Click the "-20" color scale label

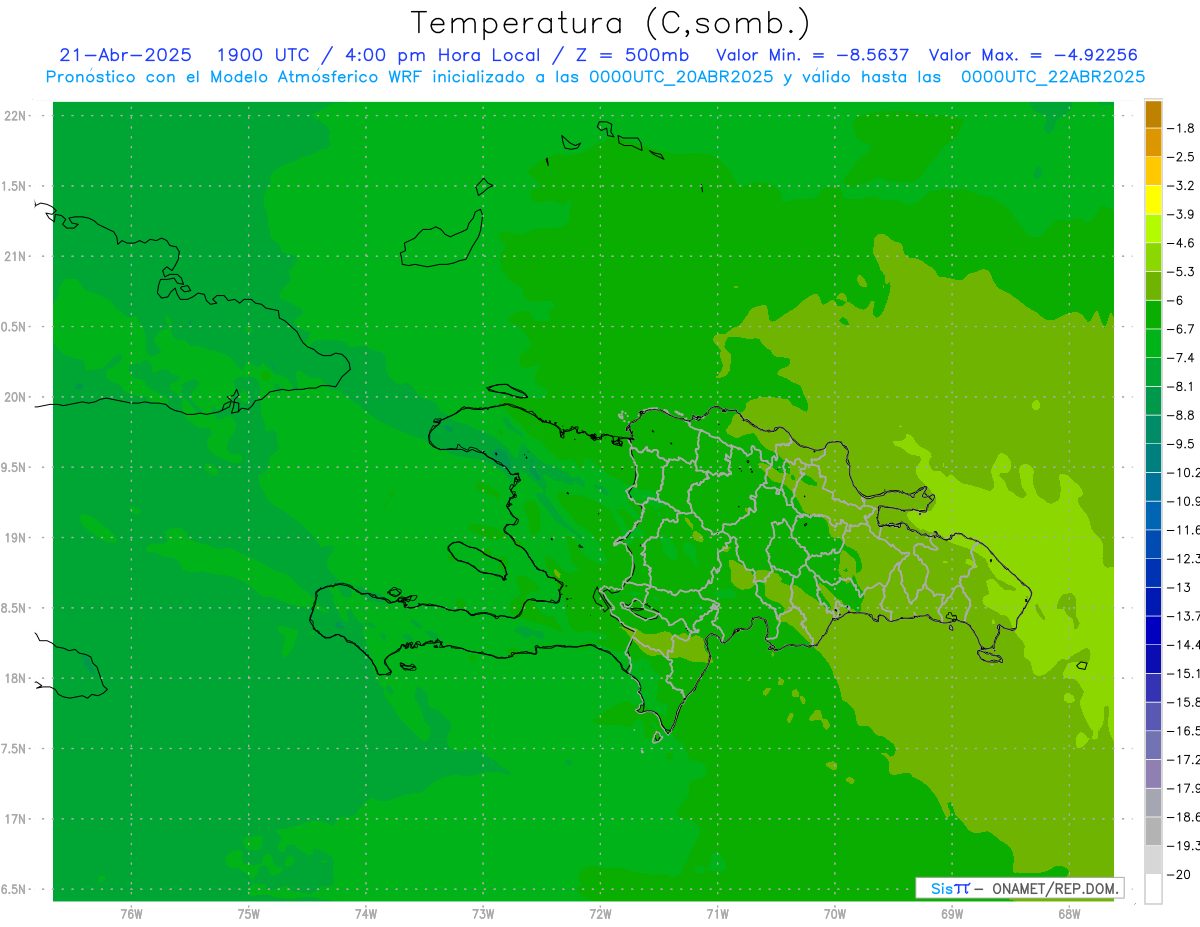1178,875
